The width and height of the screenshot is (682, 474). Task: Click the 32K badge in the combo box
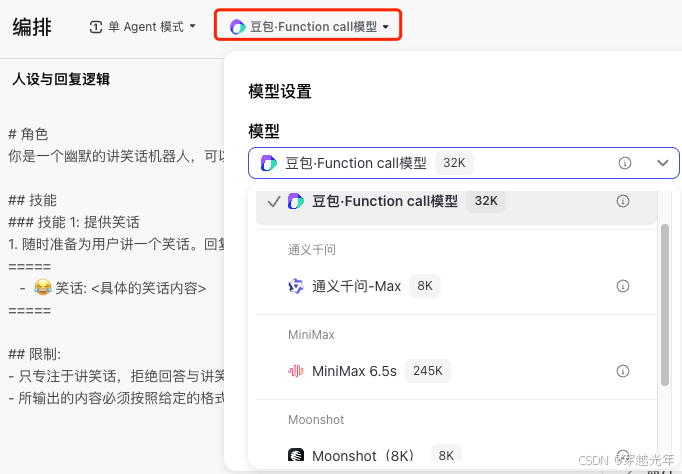(x=454, y=163)
